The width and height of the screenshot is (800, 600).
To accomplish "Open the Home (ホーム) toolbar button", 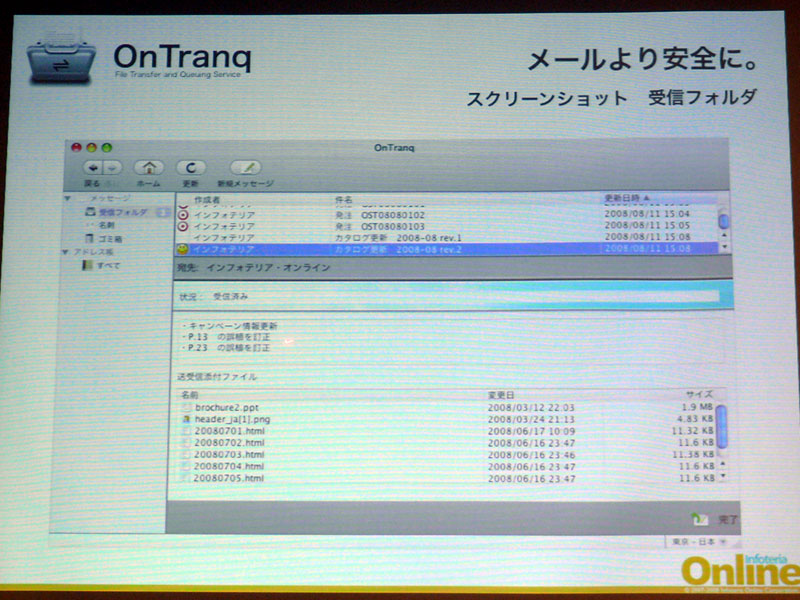I will coord(148,167).
